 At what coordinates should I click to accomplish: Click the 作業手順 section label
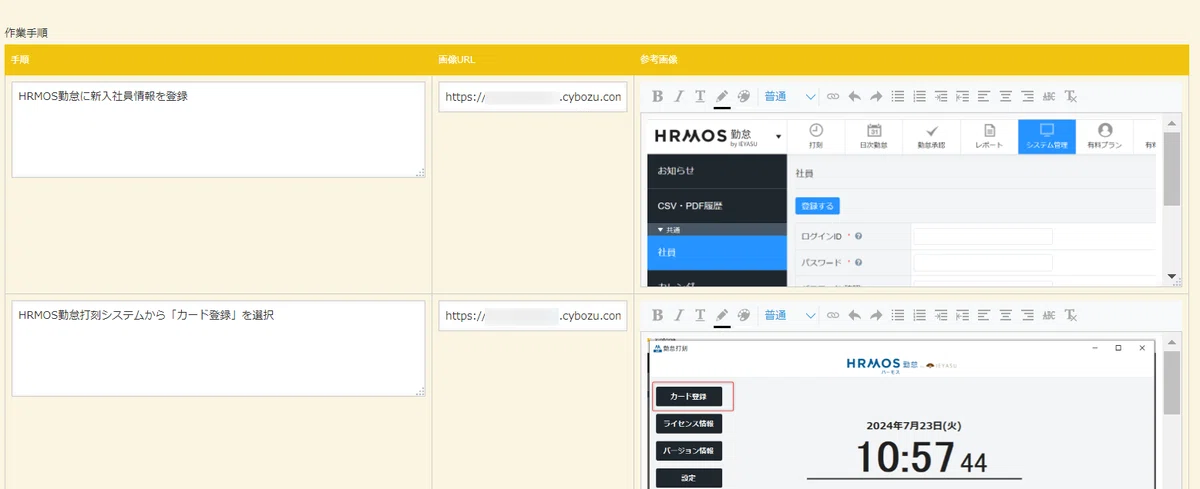[x=26, y=33]
